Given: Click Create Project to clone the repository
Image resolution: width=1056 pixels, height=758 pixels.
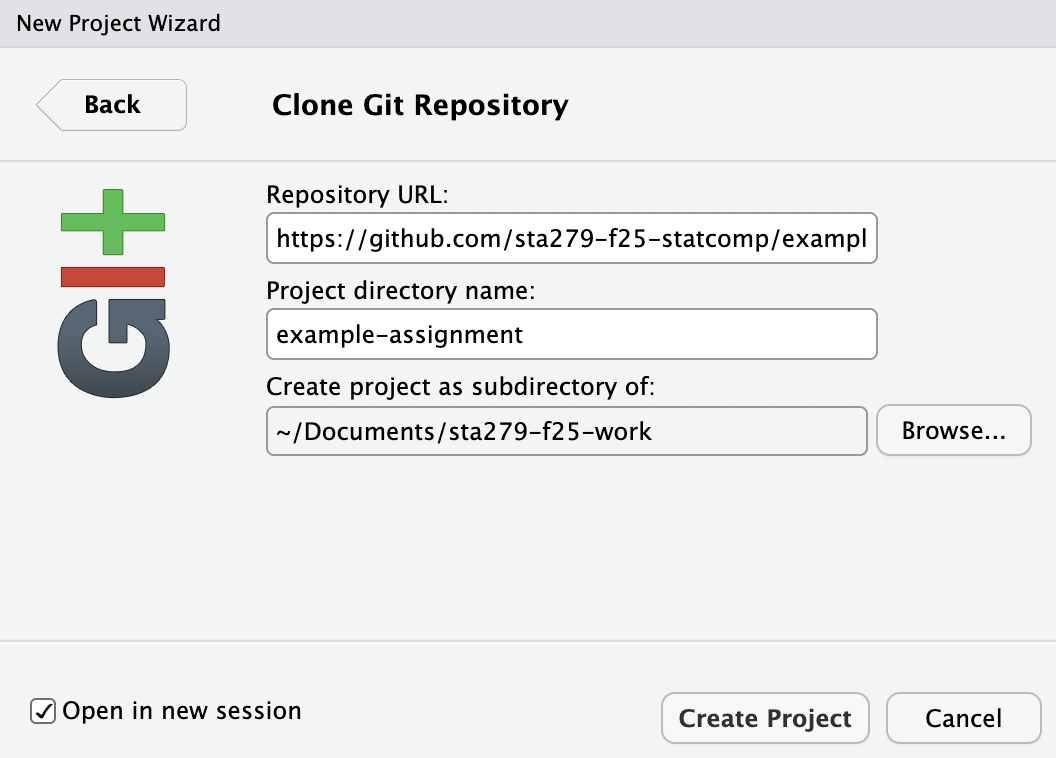Looking at the screenshot, I should click(765, 717).
